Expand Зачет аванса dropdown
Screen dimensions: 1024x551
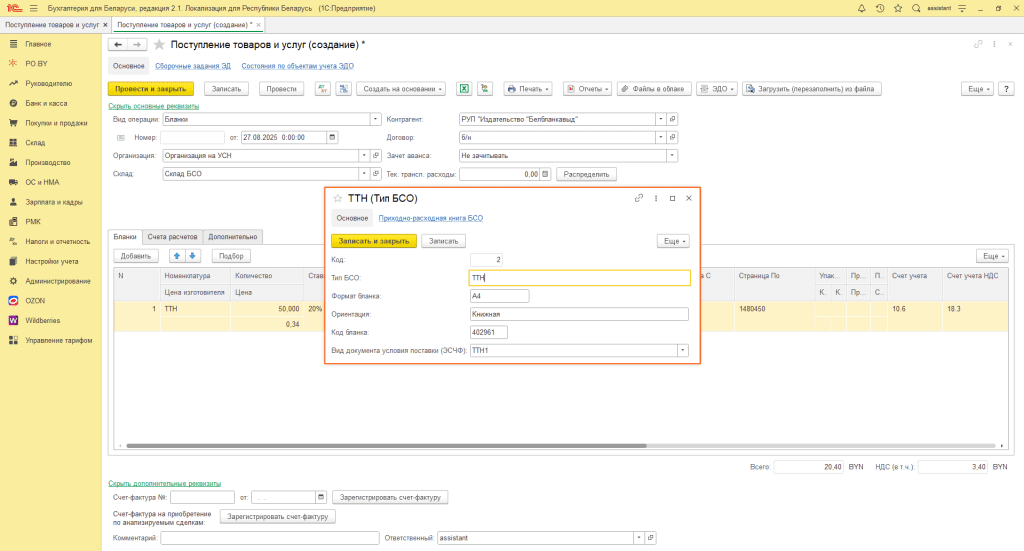(671, 155)
